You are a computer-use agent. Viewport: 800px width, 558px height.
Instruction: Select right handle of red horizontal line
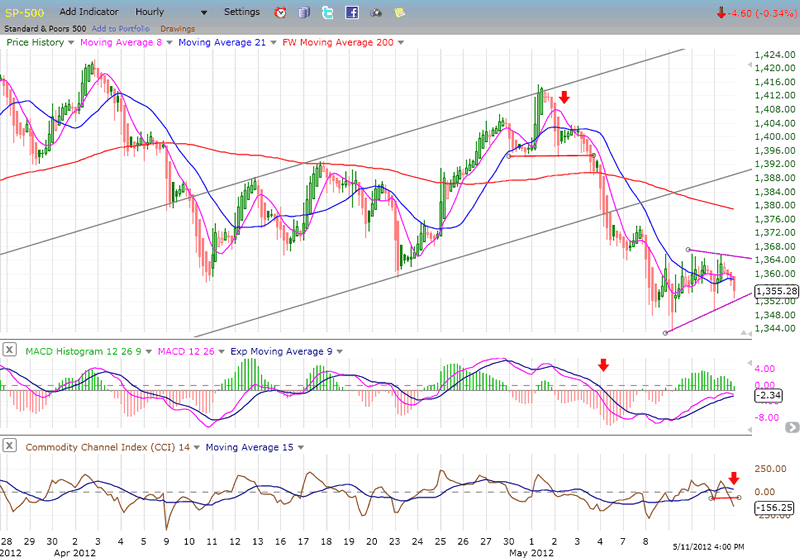[593, 156]
